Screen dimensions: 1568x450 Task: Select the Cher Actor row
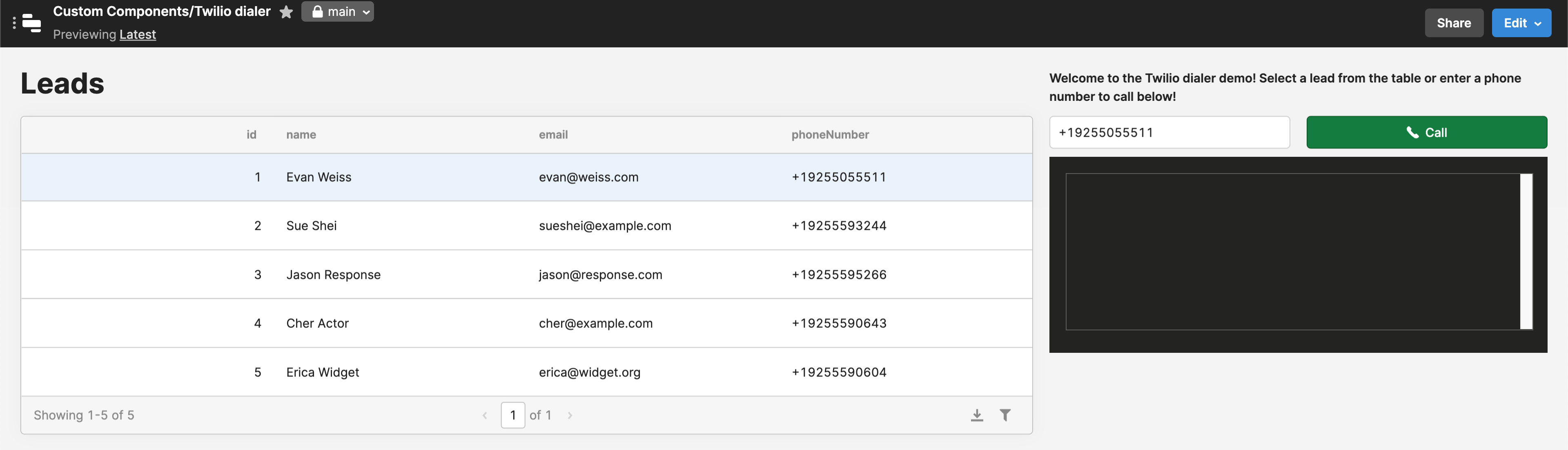point(526,323)
